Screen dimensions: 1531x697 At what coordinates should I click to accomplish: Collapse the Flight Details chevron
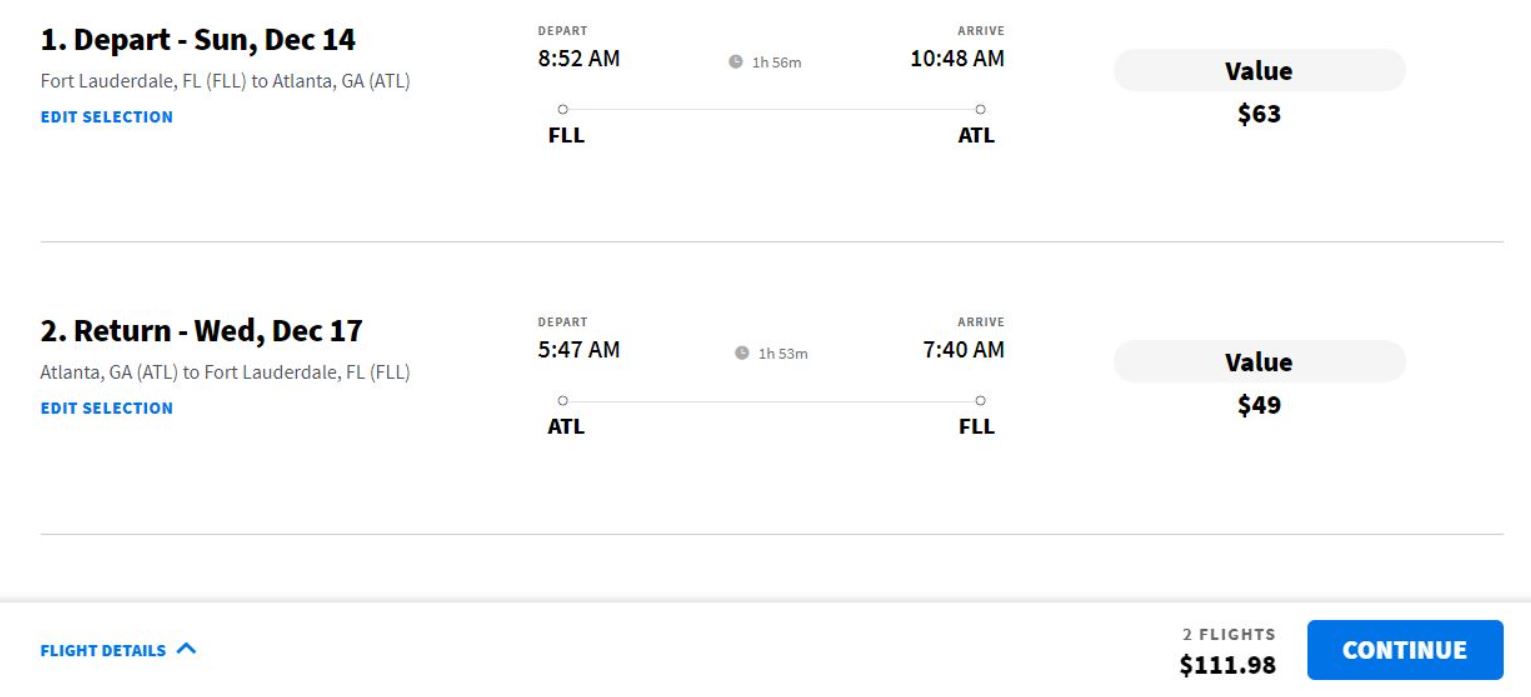[x=186, y=649]
